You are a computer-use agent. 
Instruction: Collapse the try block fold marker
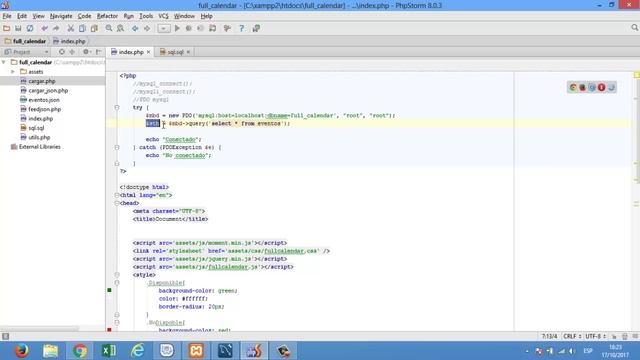(117, 107)
